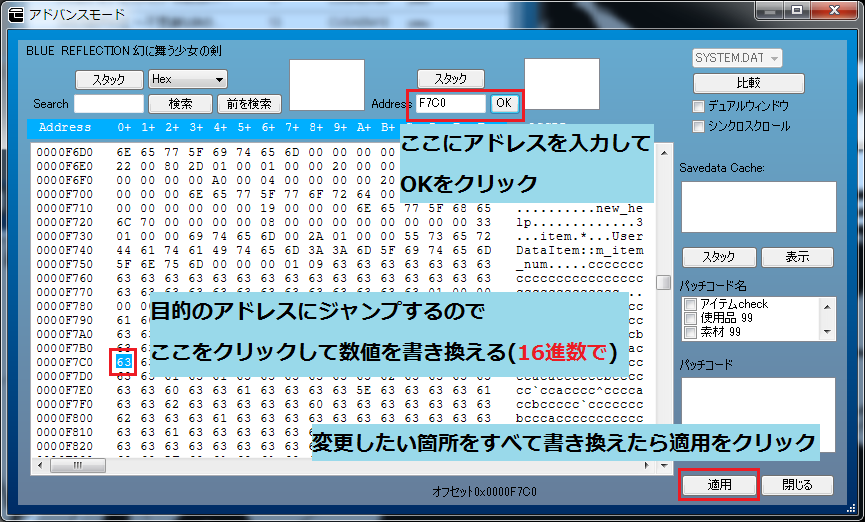Click 前を検索 to search backwards
This screenshot has width=865, height=523.
[249, 103]
